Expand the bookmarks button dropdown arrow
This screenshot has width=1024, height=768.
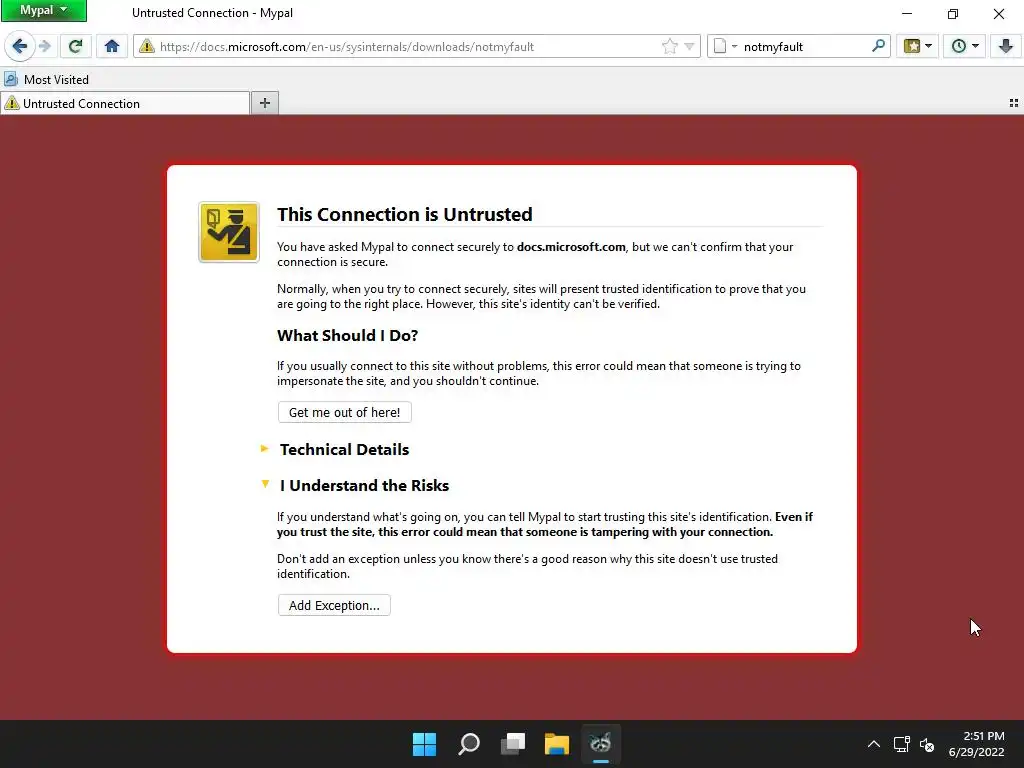point(929,46)
